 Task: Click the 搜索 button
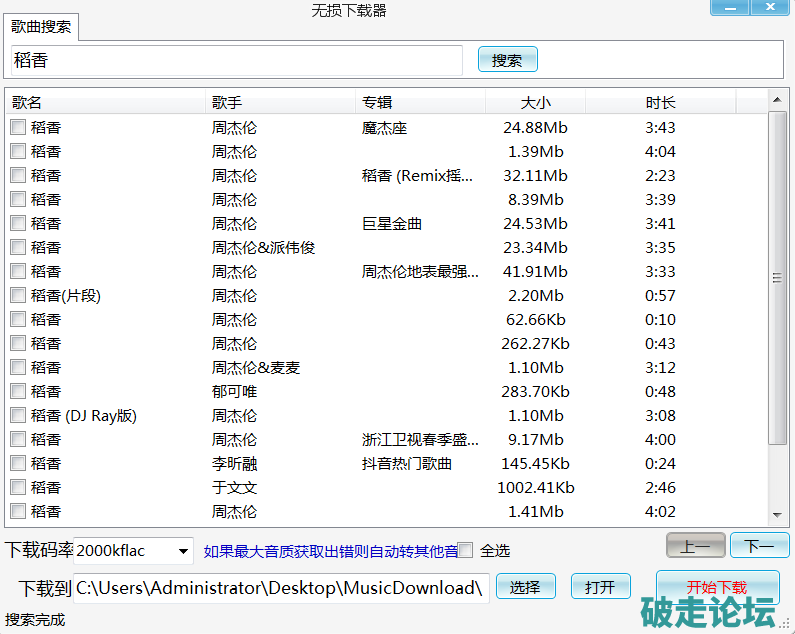[507, 60]
